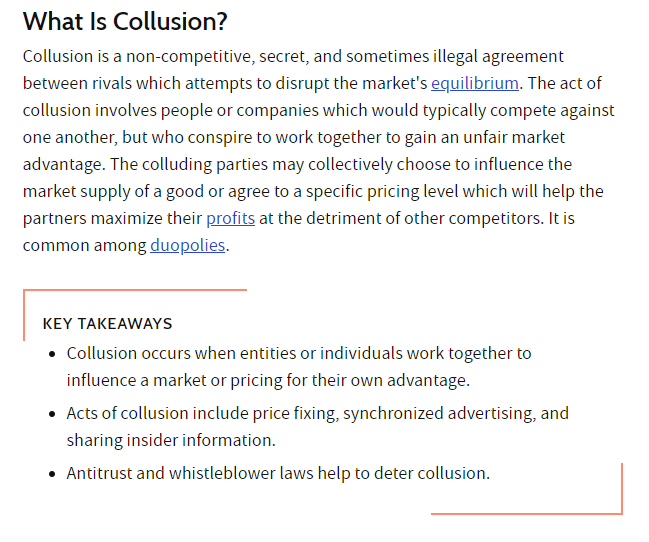Click the orange bottom-right corner border of takeaways box
This screenshot has height=542, width=649.
click(621, 513)
